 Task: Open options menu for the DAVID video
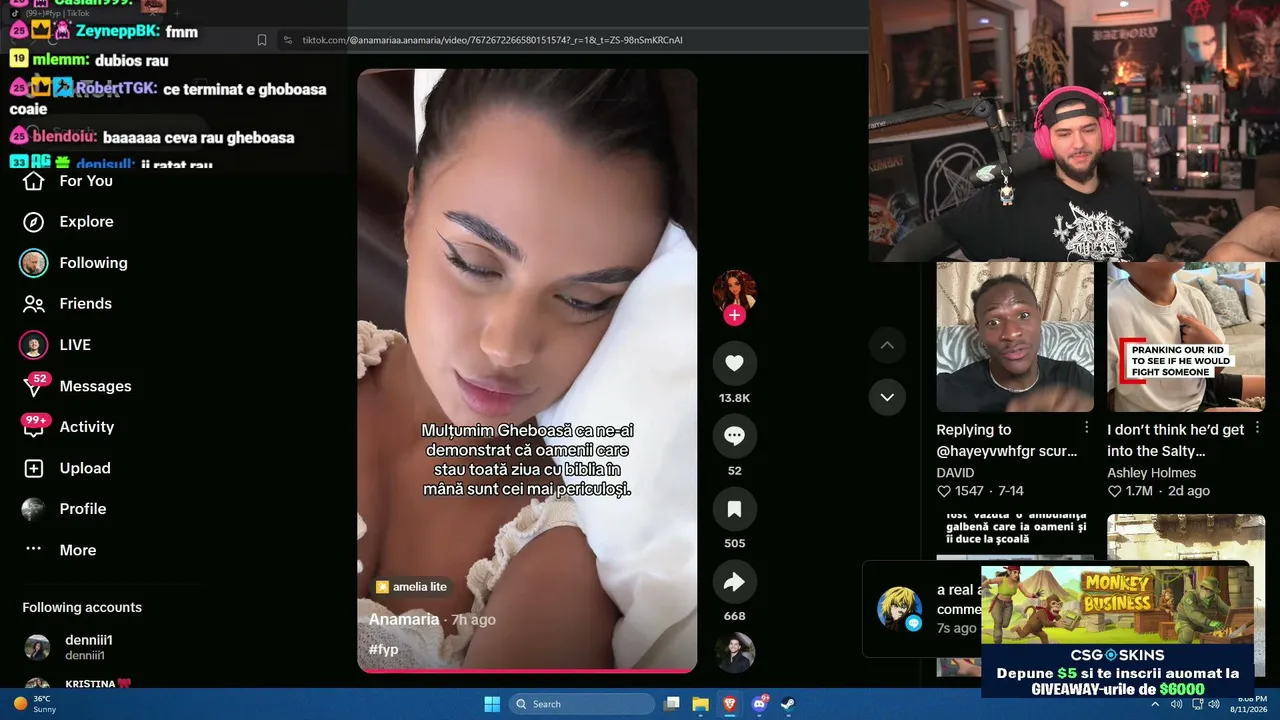tap(1087, 428)
